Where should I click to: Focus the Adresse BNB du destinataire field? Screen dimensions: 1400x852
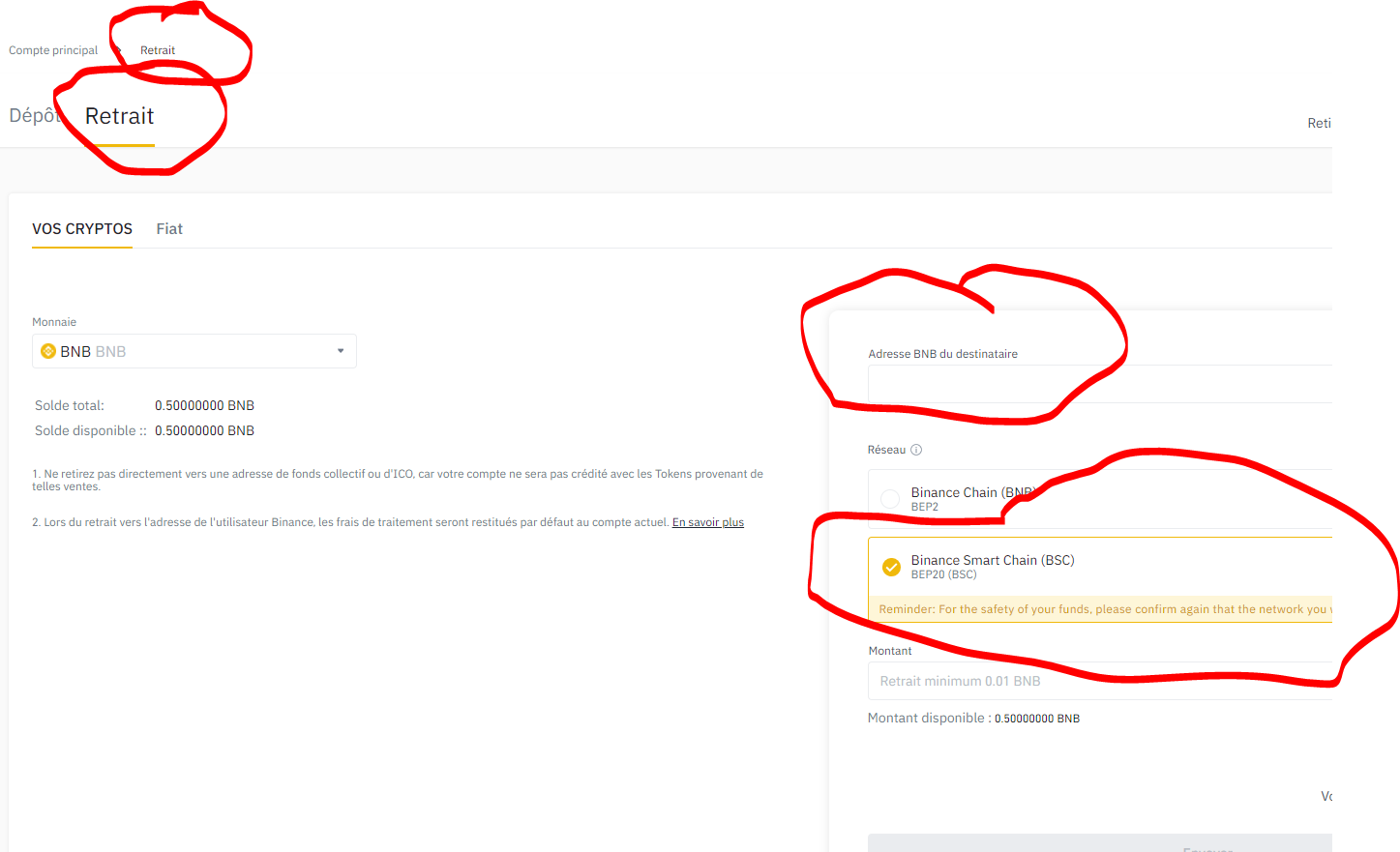(1099, 384)
